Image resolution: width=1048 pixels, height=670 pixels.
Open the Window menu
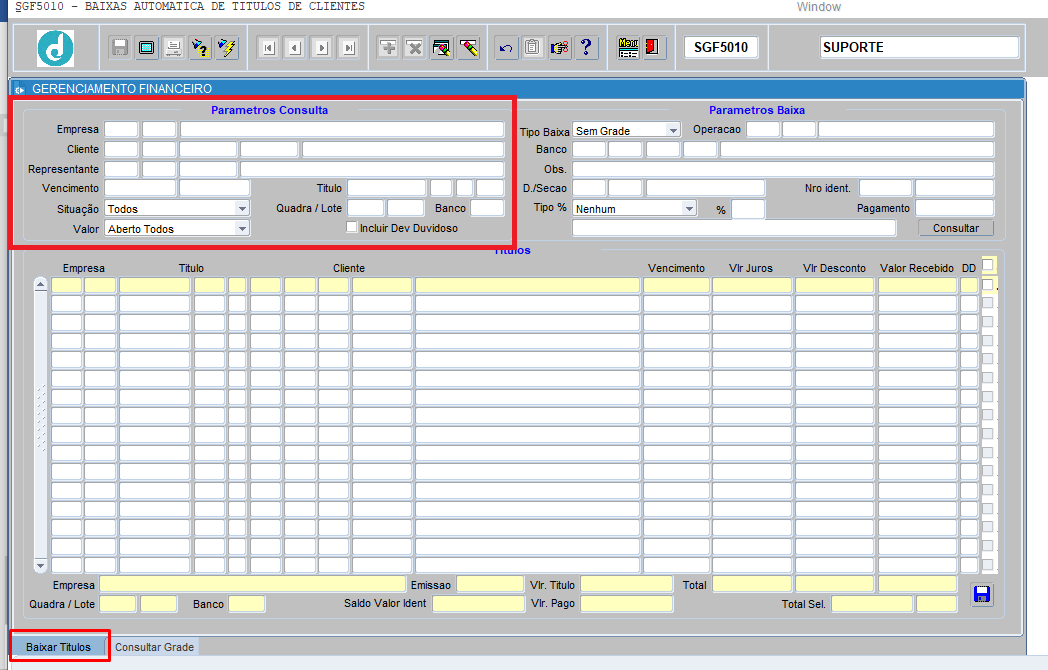[818, 7]
